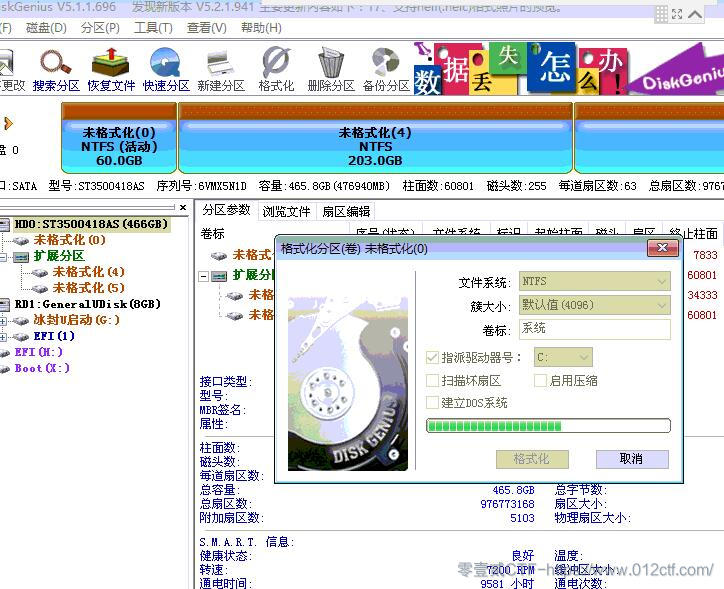This screenshot has height=589, width=724.
Task: Launch the 恢复文件 file recovery tool
Action: [x=111, y=70]
